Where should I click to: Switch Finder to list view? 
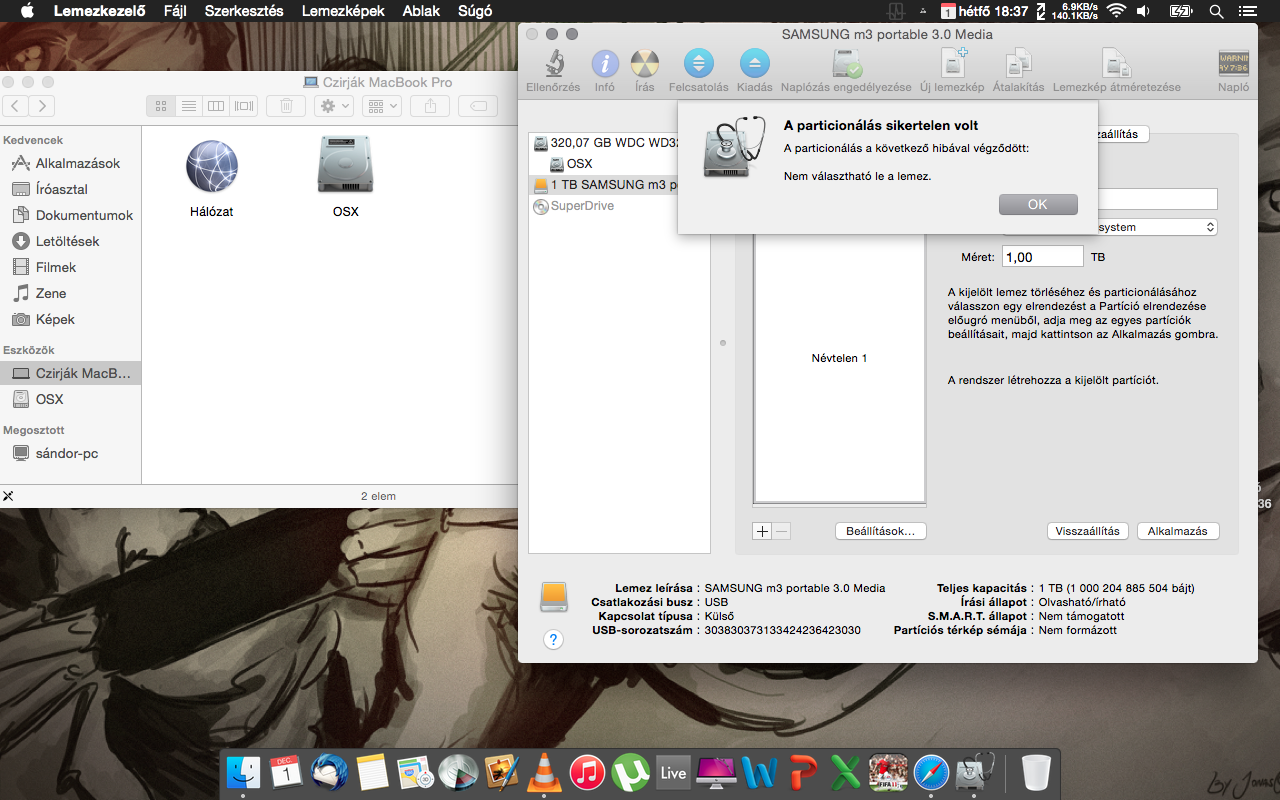point(188,105)
